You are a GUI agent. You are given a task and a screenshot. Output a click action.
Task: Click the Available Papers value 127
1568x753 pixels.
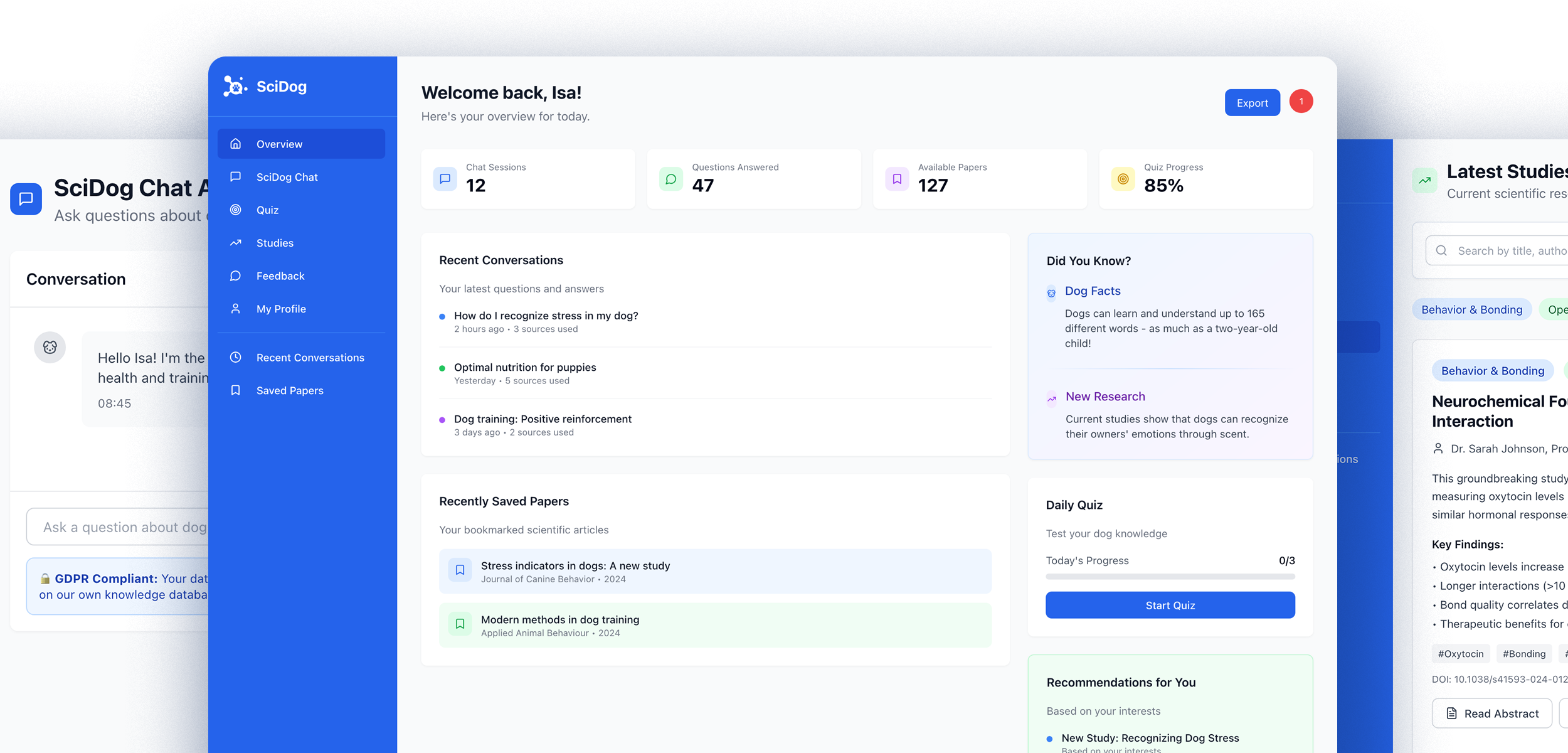[x=933, y=186]
